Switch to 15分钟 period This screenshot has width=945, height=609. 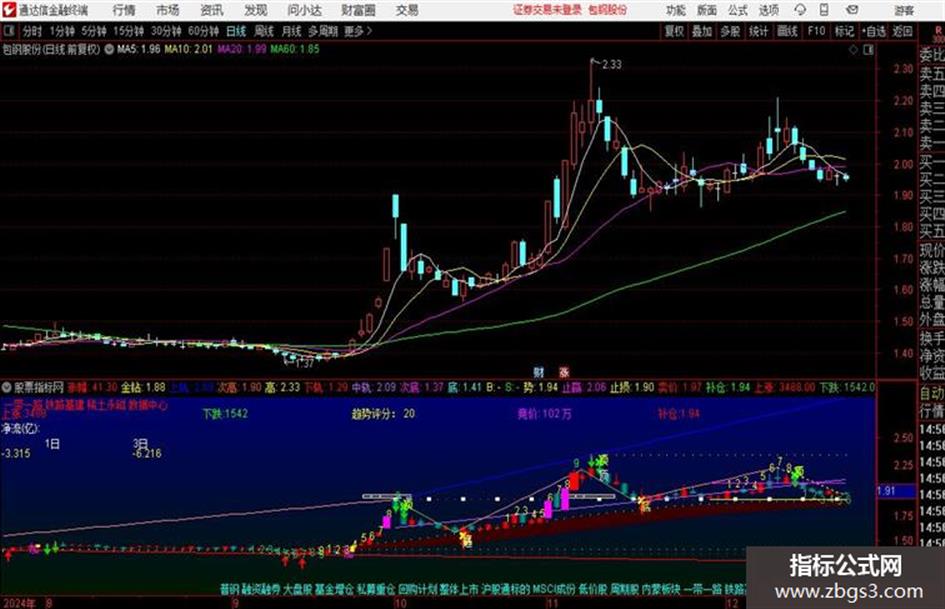[128, 31]
